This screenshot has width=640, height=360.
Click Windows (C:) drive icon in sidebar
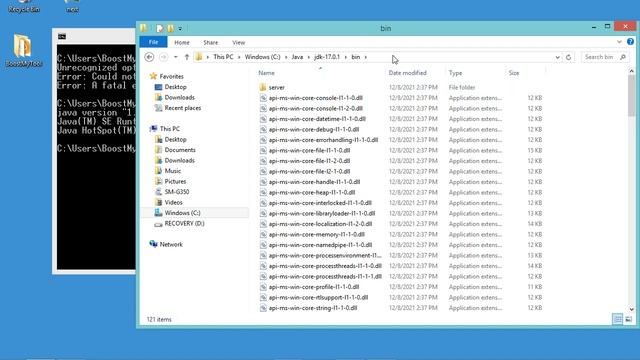coord(158,213)
